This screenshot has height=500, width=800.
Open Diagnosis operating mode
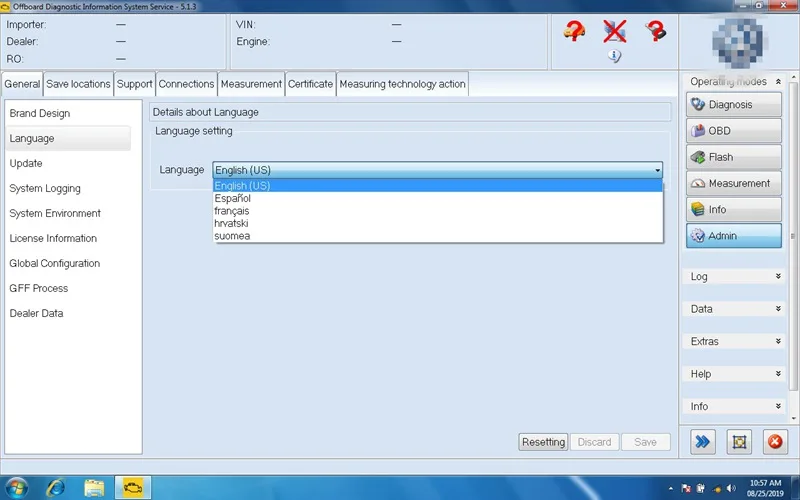click(x=733, y=105)
